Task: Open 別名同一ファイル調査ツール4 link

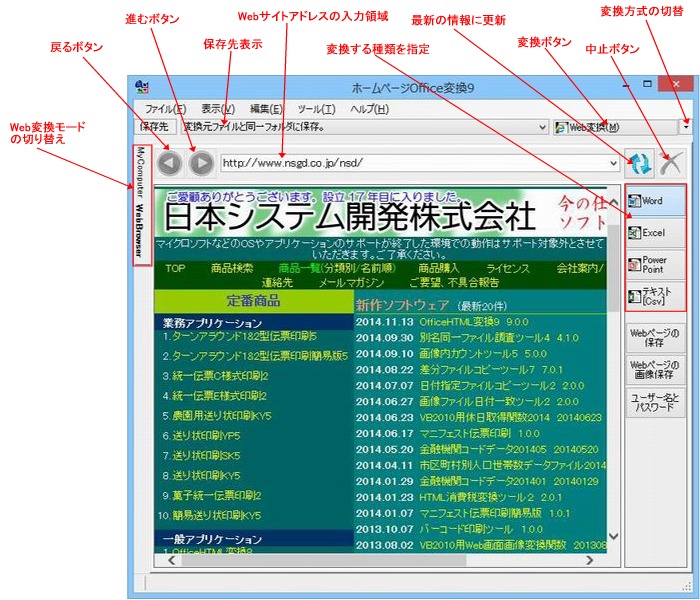Action: coord(499,338)
